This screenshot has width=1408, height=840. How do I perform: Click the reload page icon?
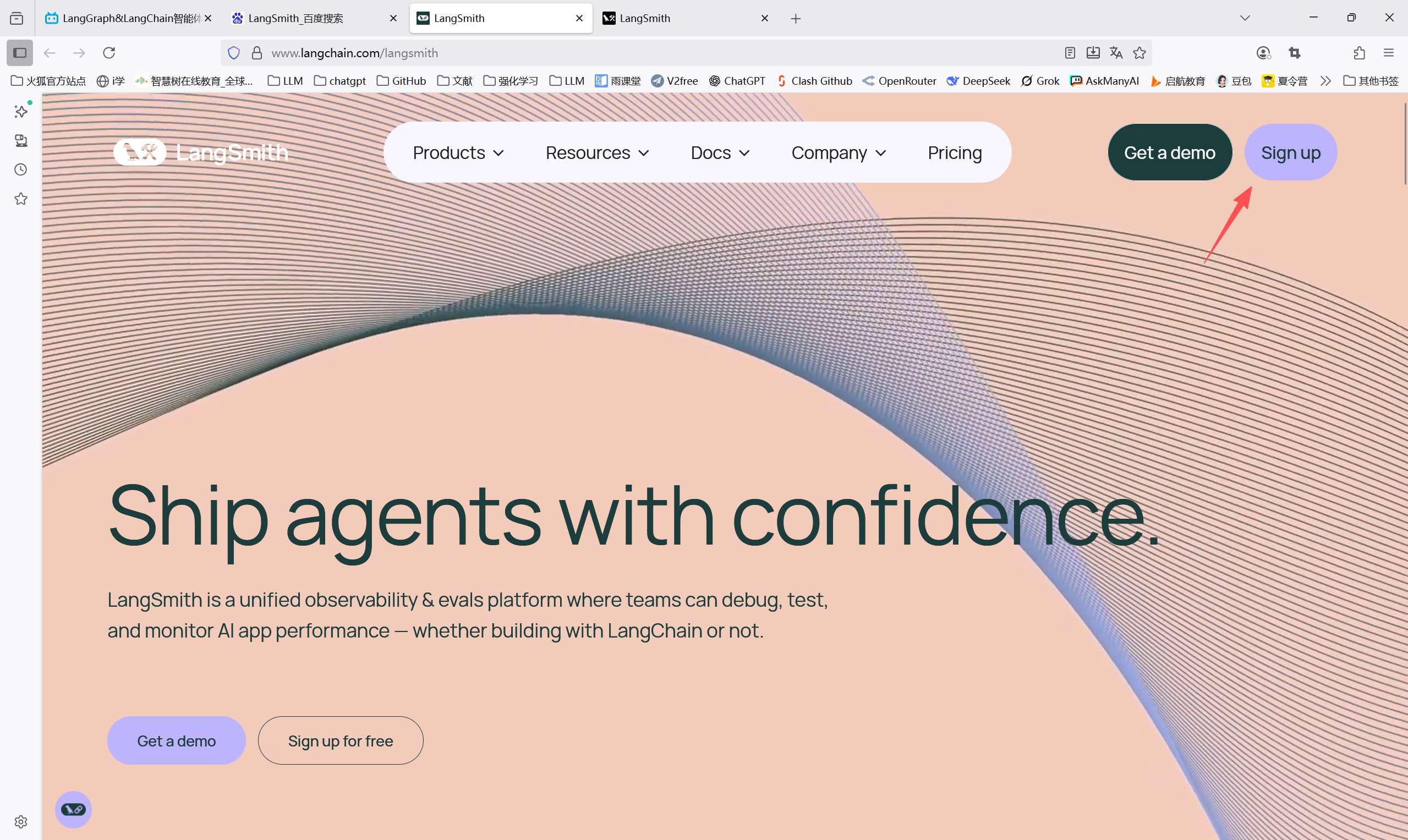pyautogui.click(x=109, y=53)
